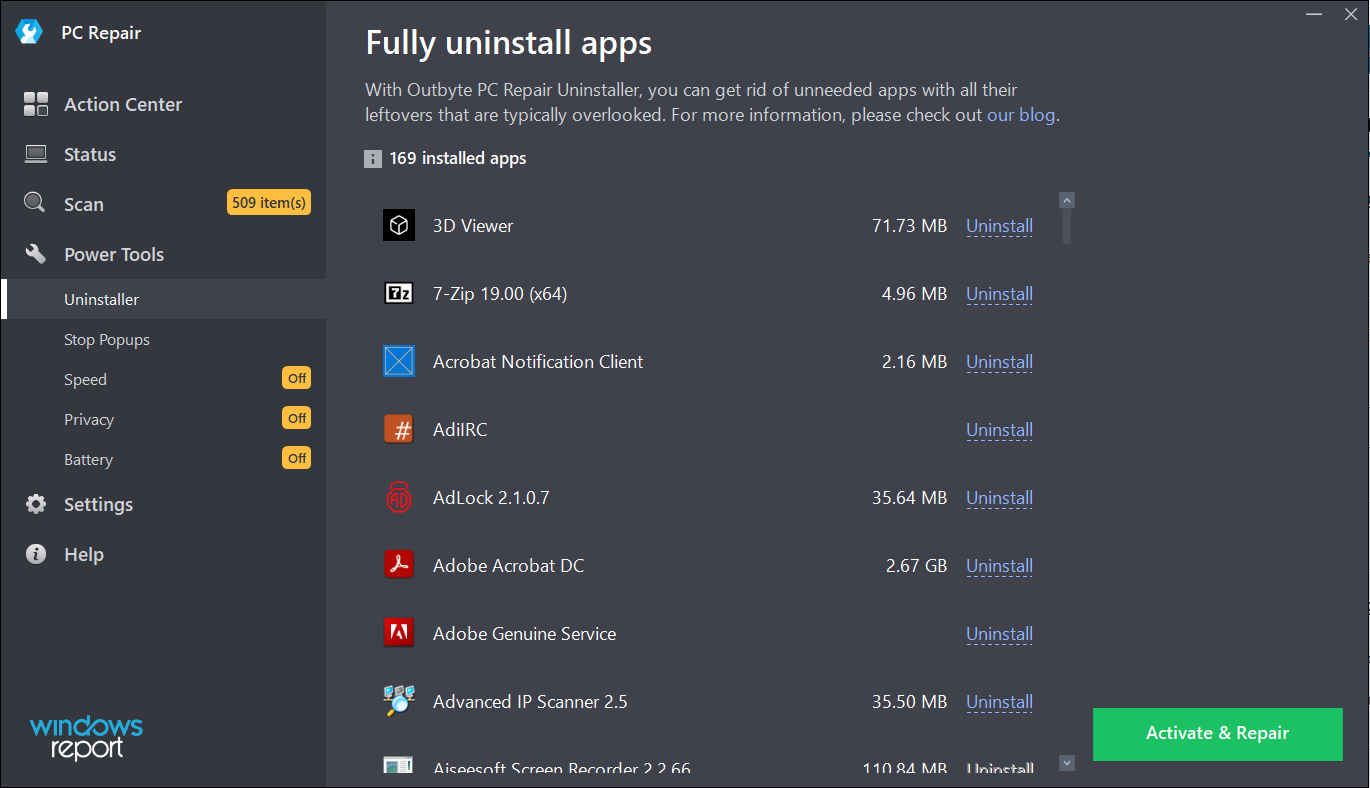This screenshot has height=788, width=1370.
Task: Click the Status monitor icon
Action: pos(36,154)
